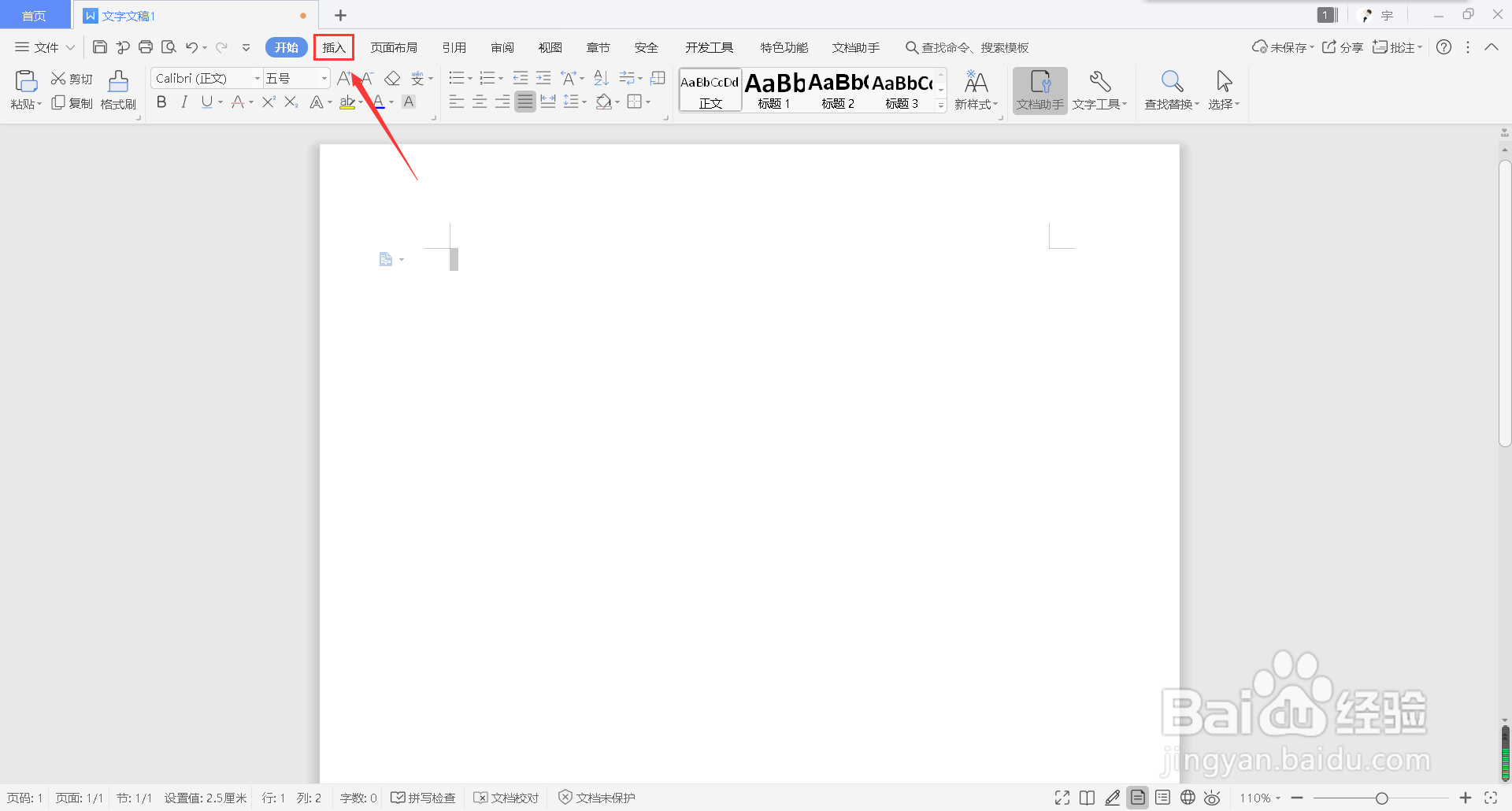
Task: Click the Copy (复制) button
Action: 72,103
